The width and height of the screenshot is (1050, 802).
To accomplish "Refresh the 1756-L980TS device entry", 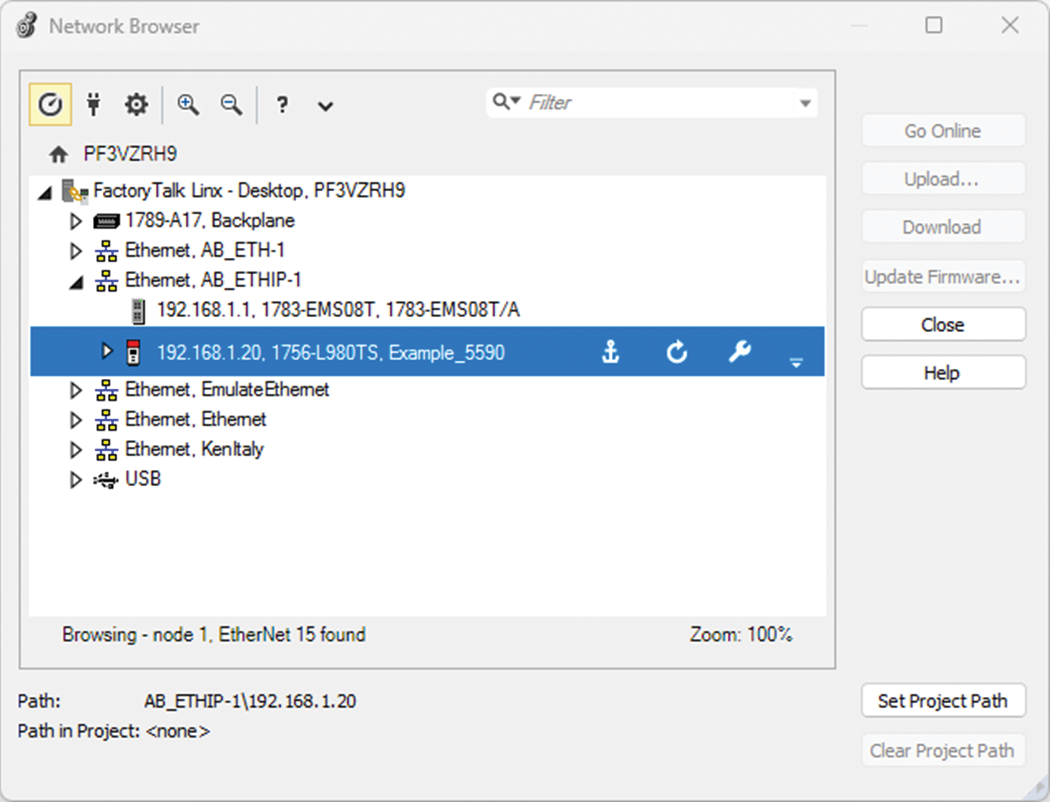I will [x=676, y=351].
